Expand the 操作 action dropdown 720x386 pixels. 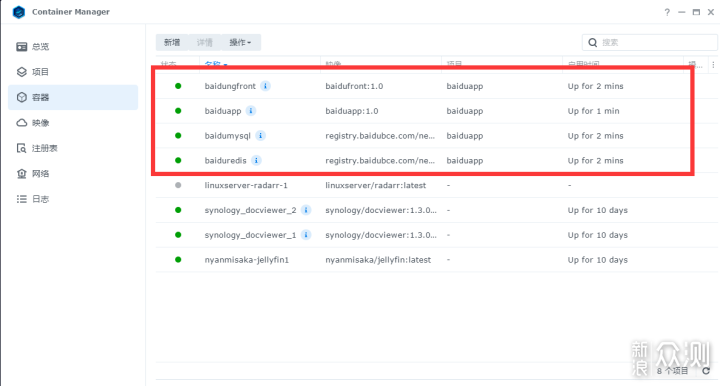[241, 42]
